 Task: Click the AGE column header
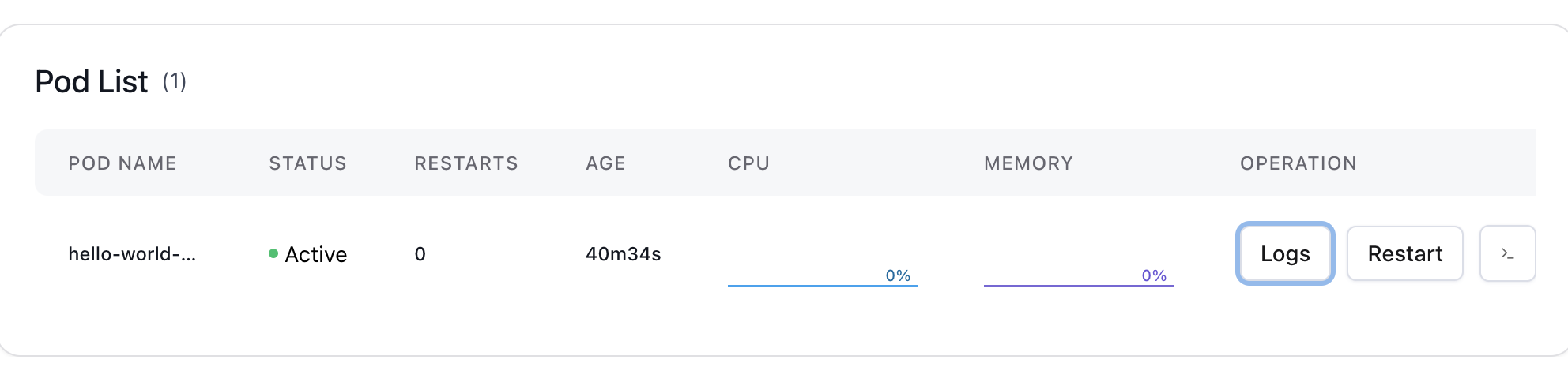click(605, 163)
